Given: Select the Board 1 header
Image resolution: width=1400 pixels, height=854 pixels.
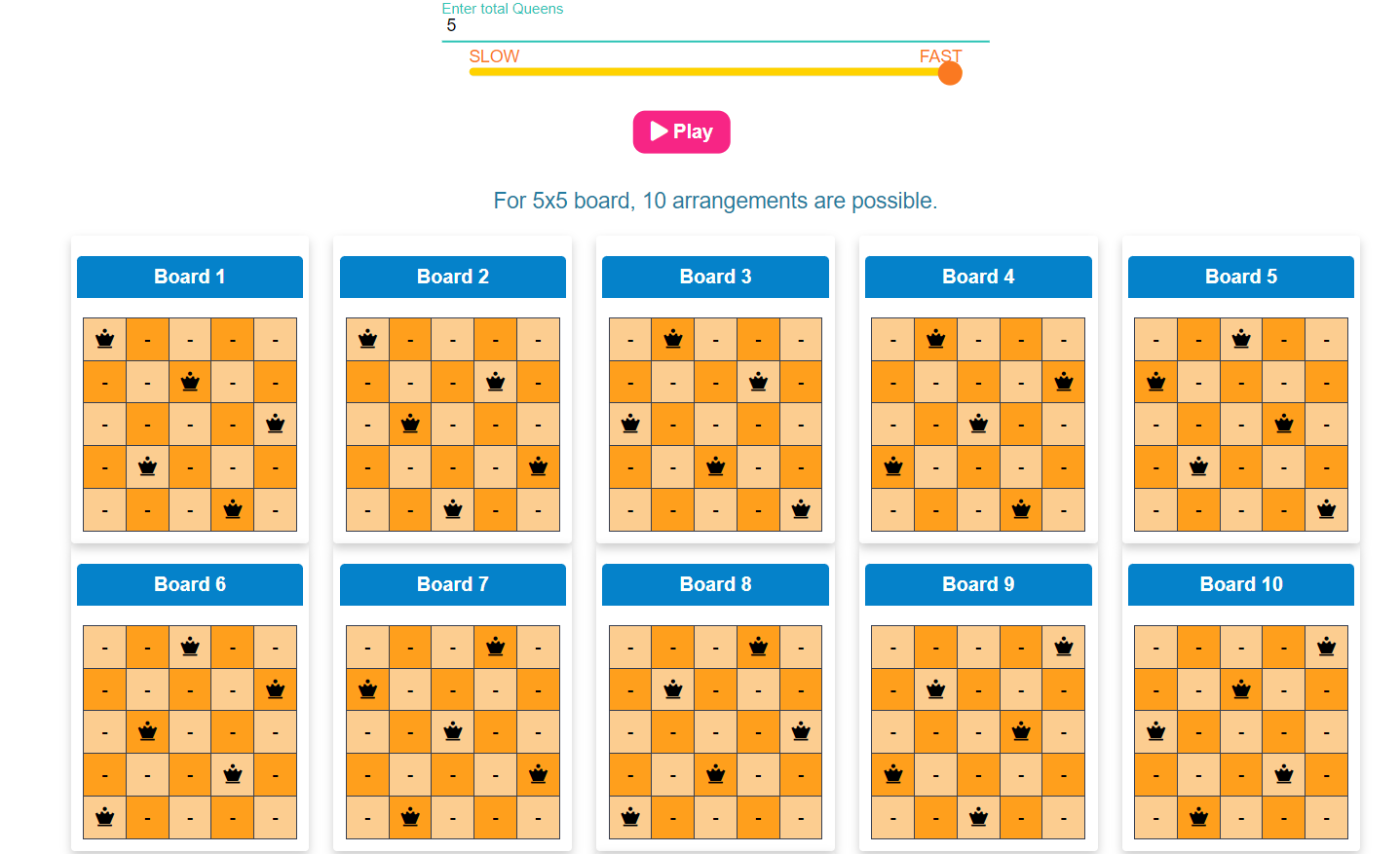Looking at the screenshot, I should 190,277.
